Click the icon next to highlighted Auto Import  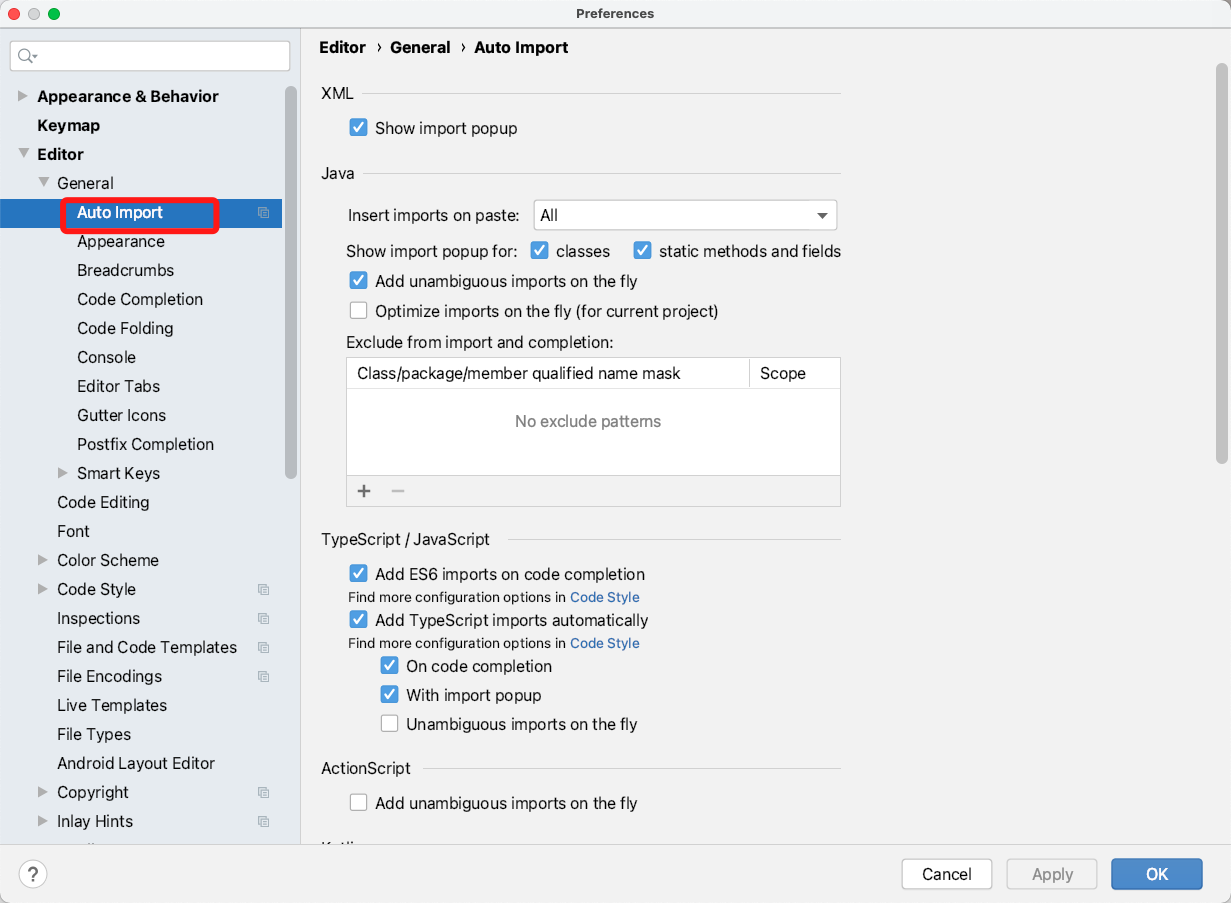tap(264, 213)
